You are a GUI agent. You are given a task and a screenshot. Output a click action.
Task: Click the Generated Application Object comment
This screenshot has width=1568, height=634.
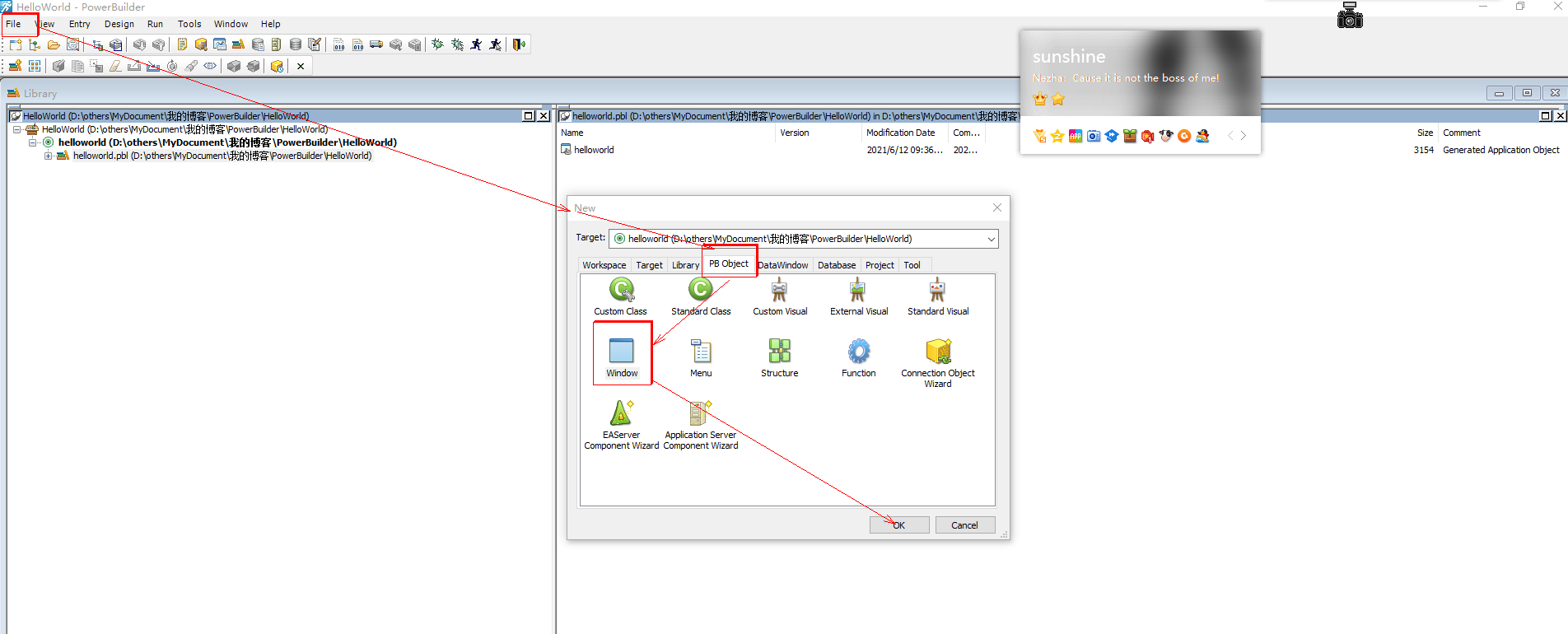click(x=1500, y=150)
